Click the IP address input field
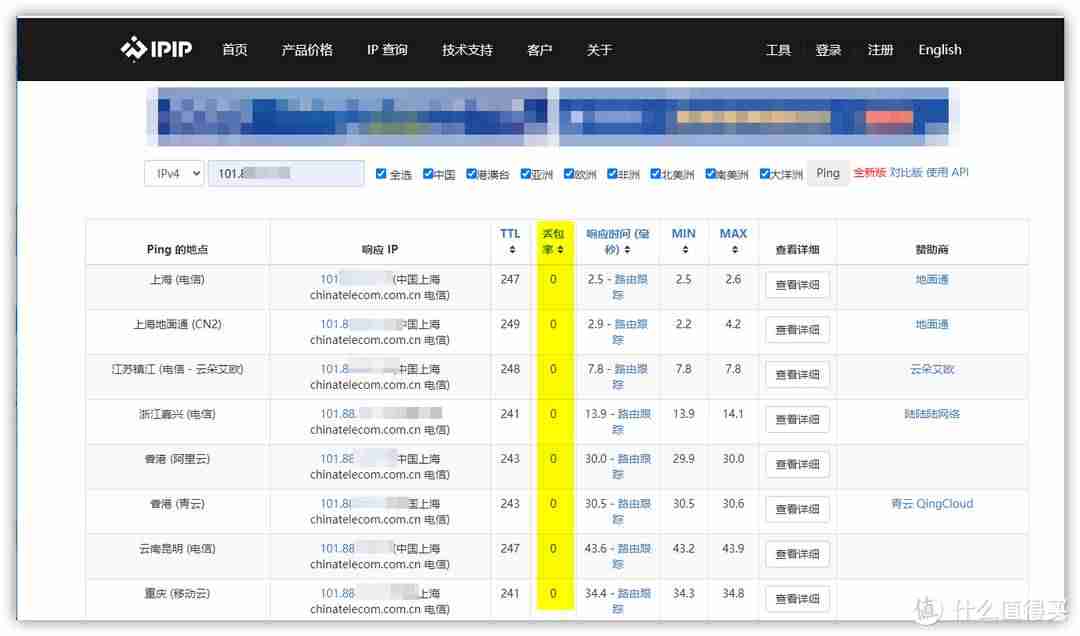 (x=286, y=174)
